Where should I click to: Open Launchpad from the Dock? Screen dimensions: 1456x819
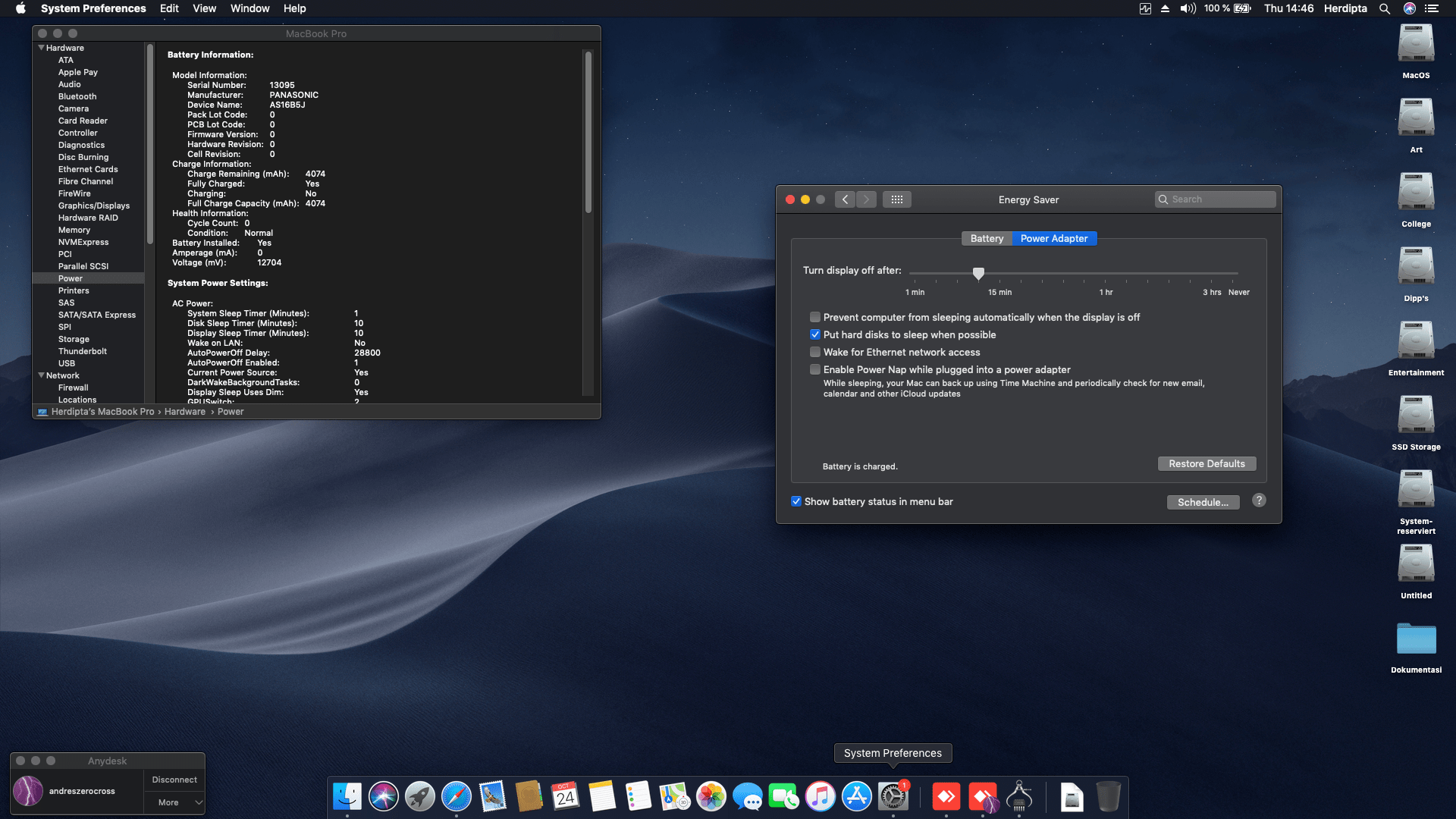419,796
